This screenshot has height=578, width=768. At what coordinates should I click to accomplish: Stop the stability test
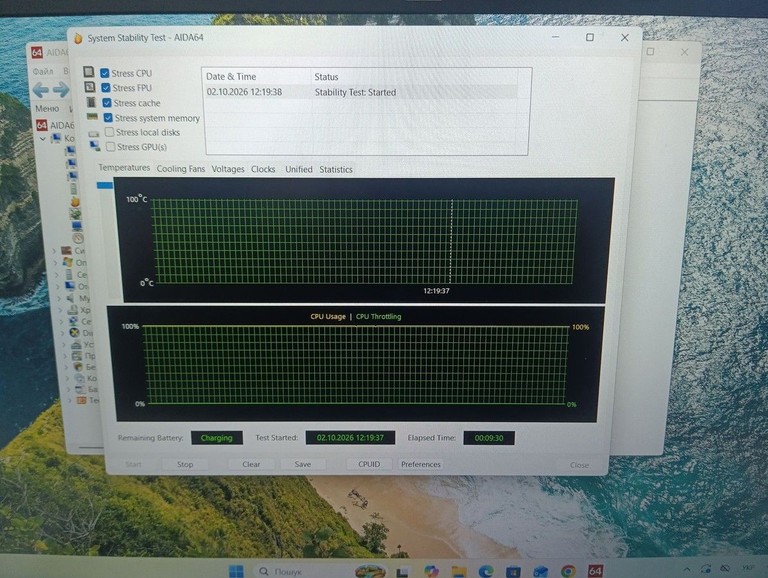tap(185, 464)
